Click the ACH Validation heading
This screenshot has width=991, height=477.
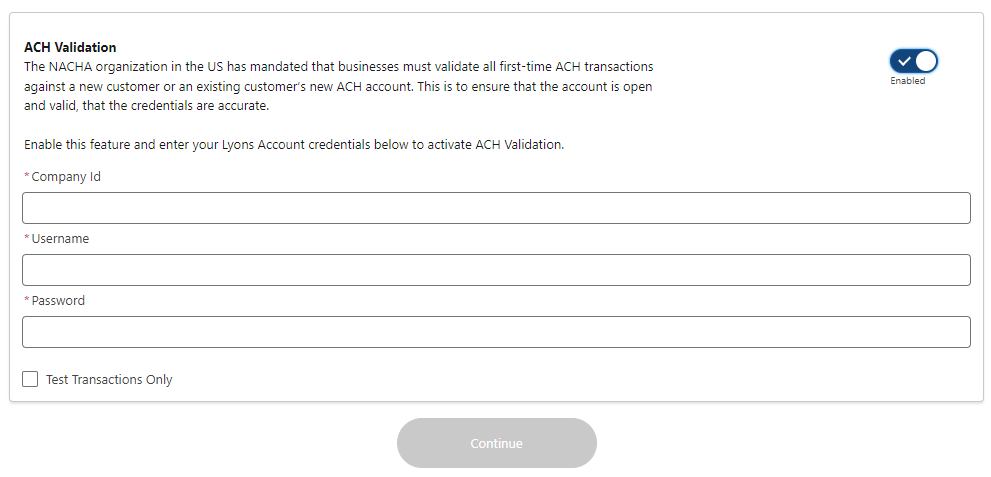(70, 47)
